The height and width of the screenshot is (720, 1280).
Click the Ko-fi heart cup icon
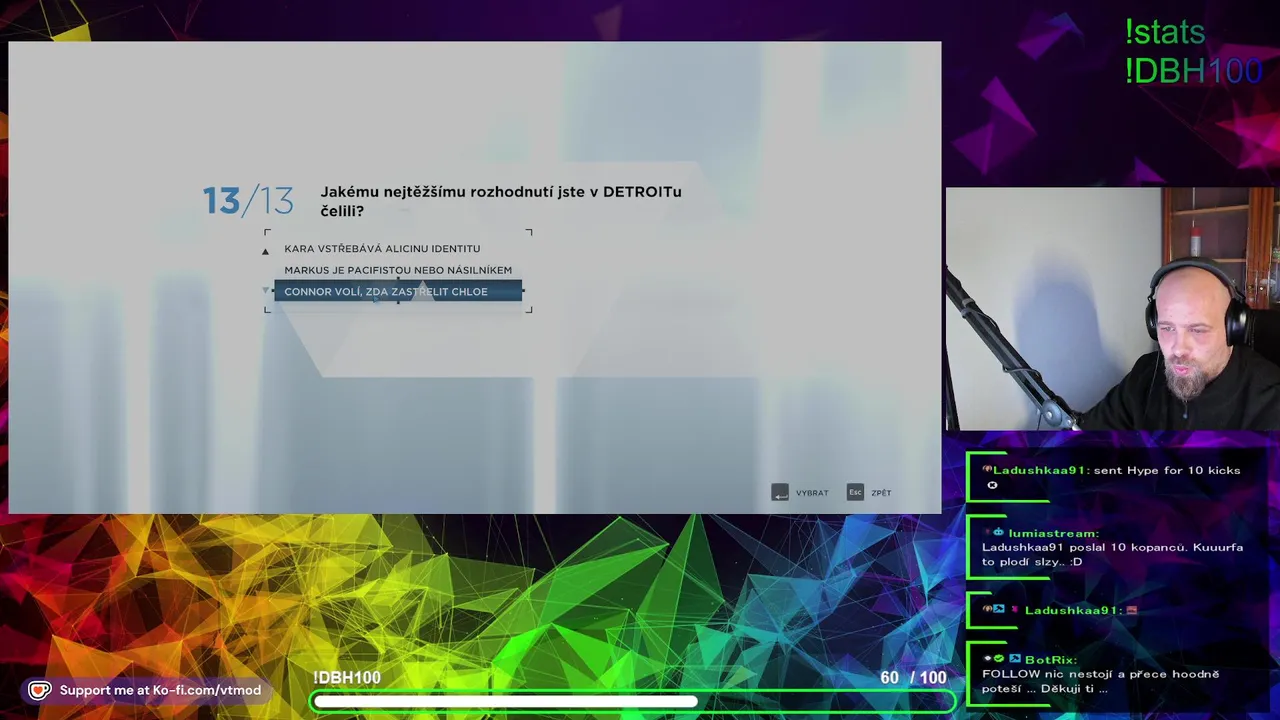tap(39, 690)
